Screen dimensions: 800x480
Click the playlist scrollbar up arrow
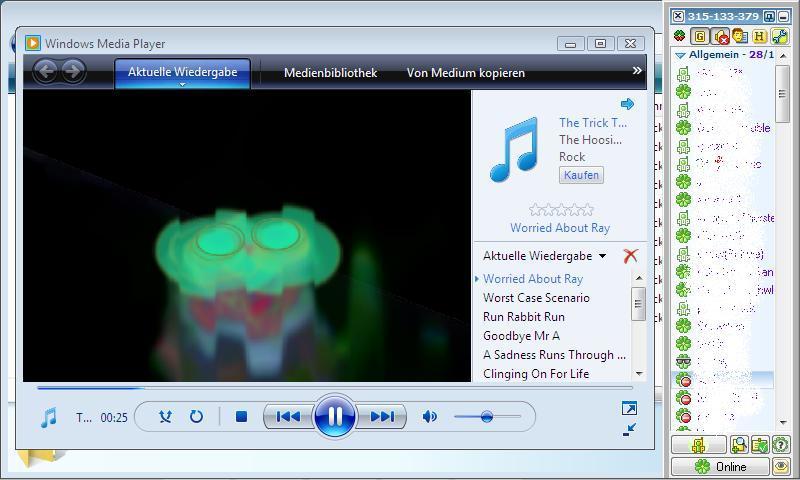tap(639, 278)
